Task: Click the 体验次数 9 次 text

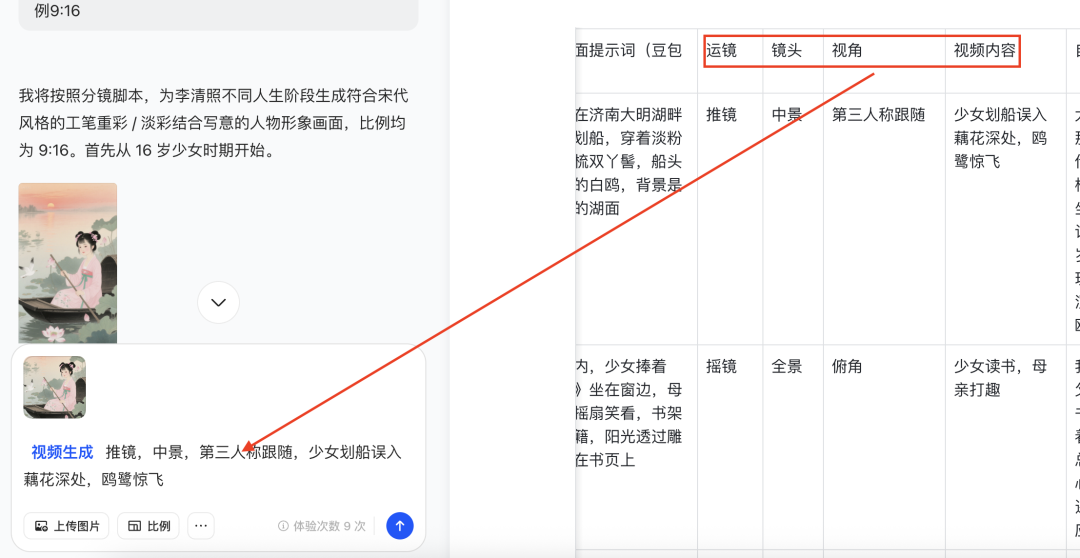Action: click(330, 526)
